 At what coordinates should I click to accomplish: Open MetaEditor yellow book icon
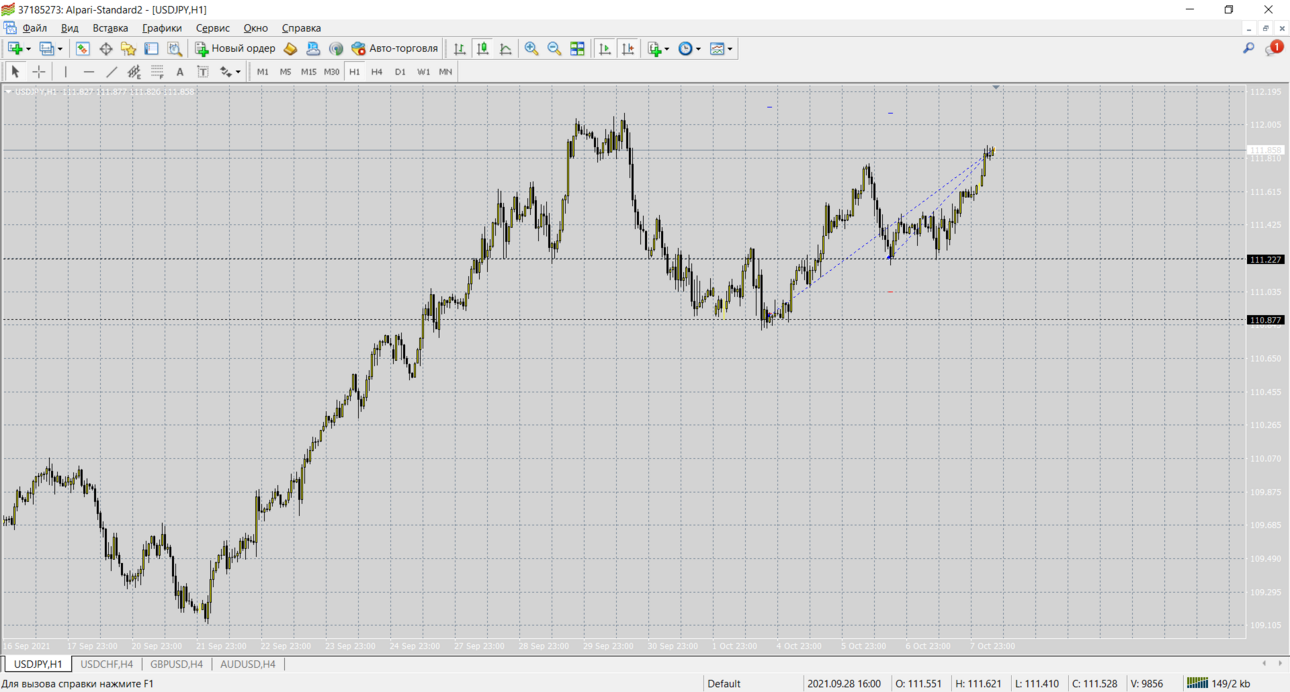[x=290, y=48]
